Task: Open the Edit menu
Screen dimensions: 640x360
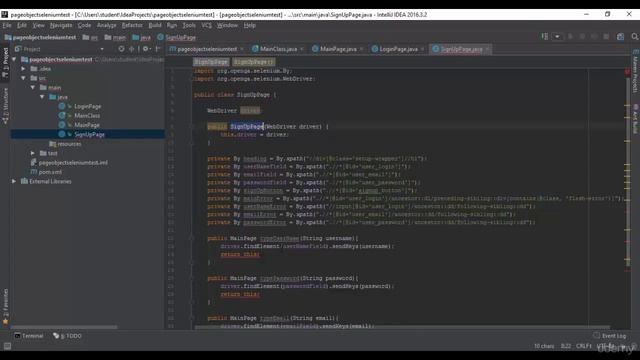Action: (22, 25)
